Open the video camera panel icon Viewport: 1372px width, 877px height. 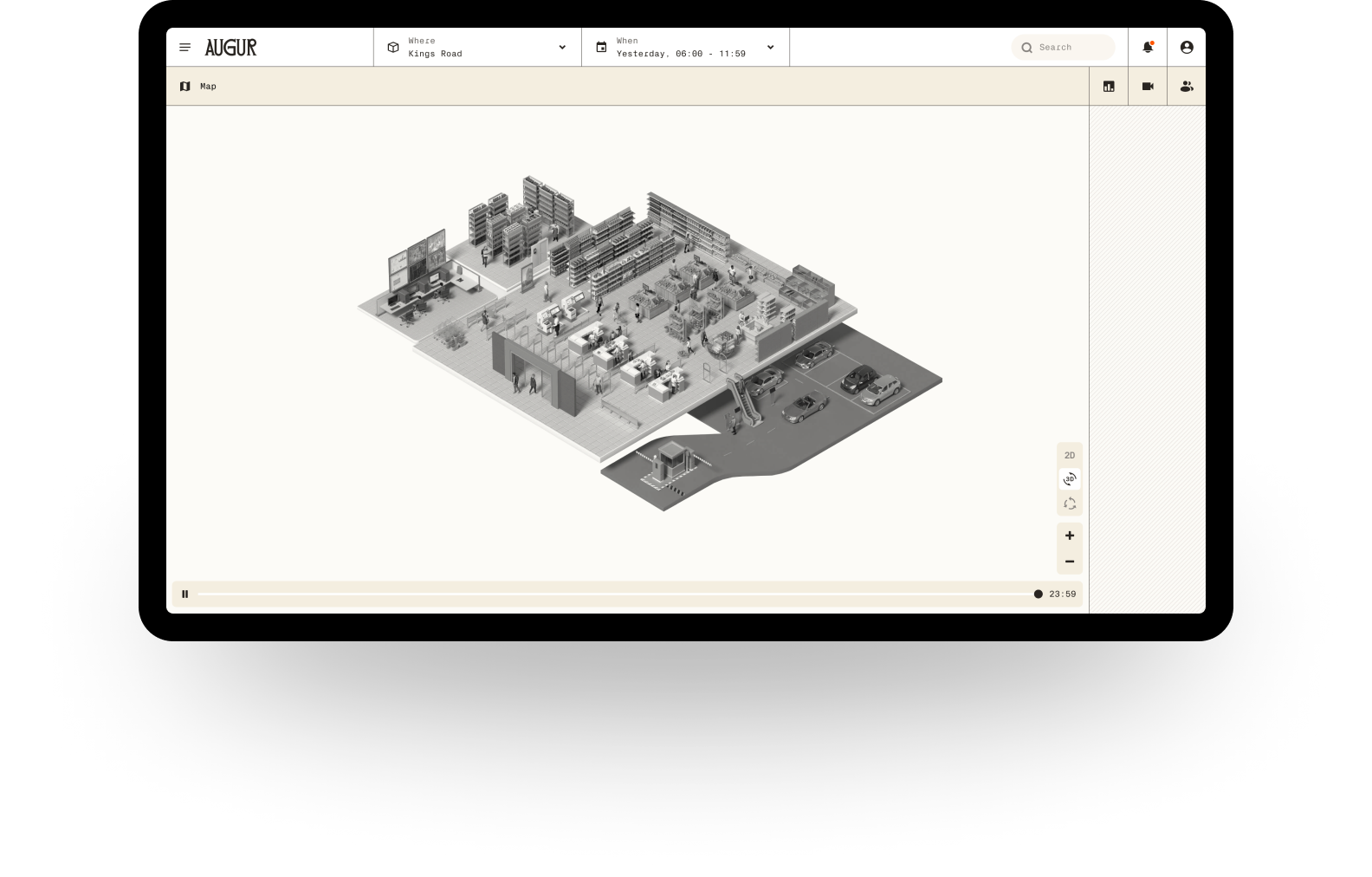tap(1148, 87)
